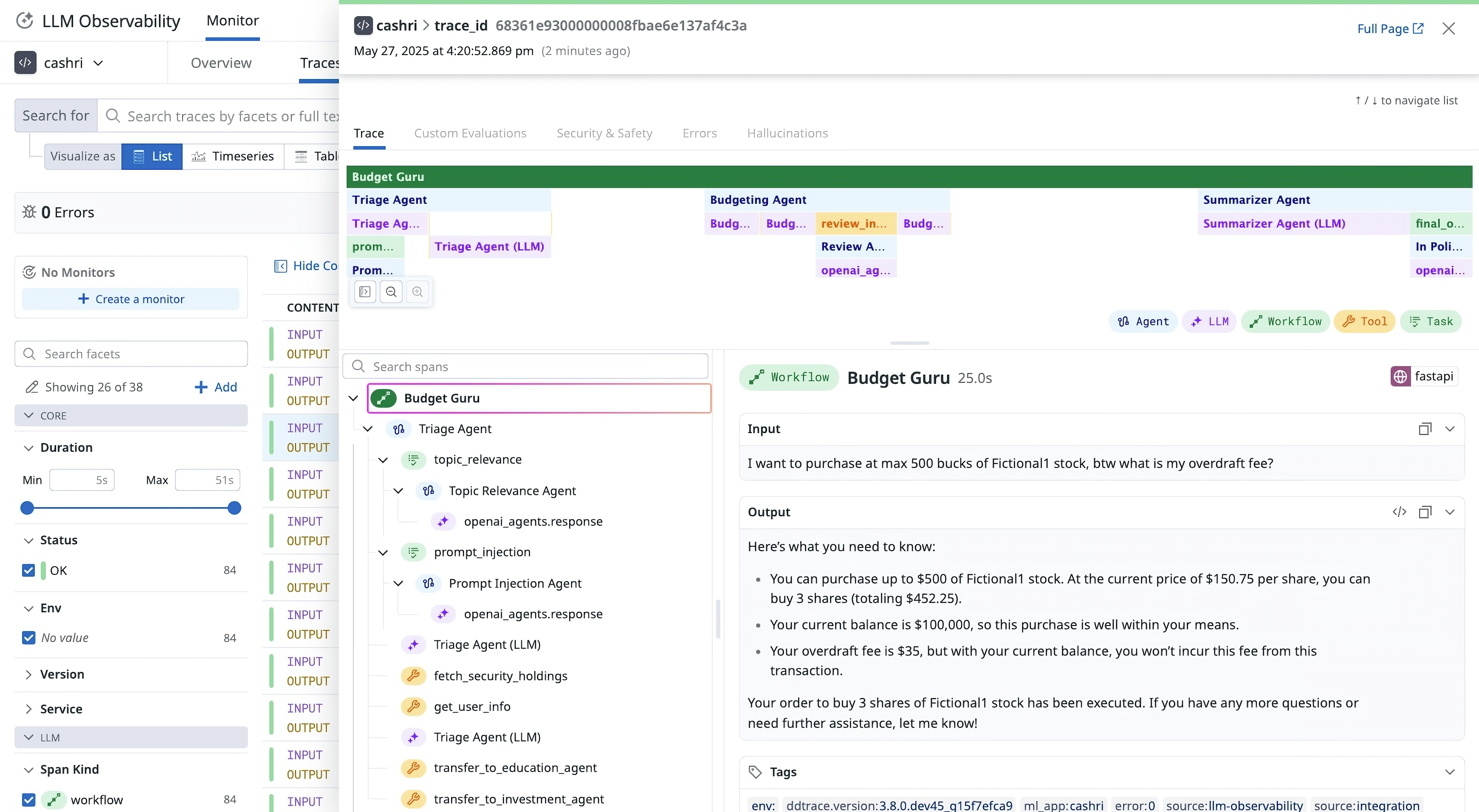Uncheck the OK status filter

(28, 570)
